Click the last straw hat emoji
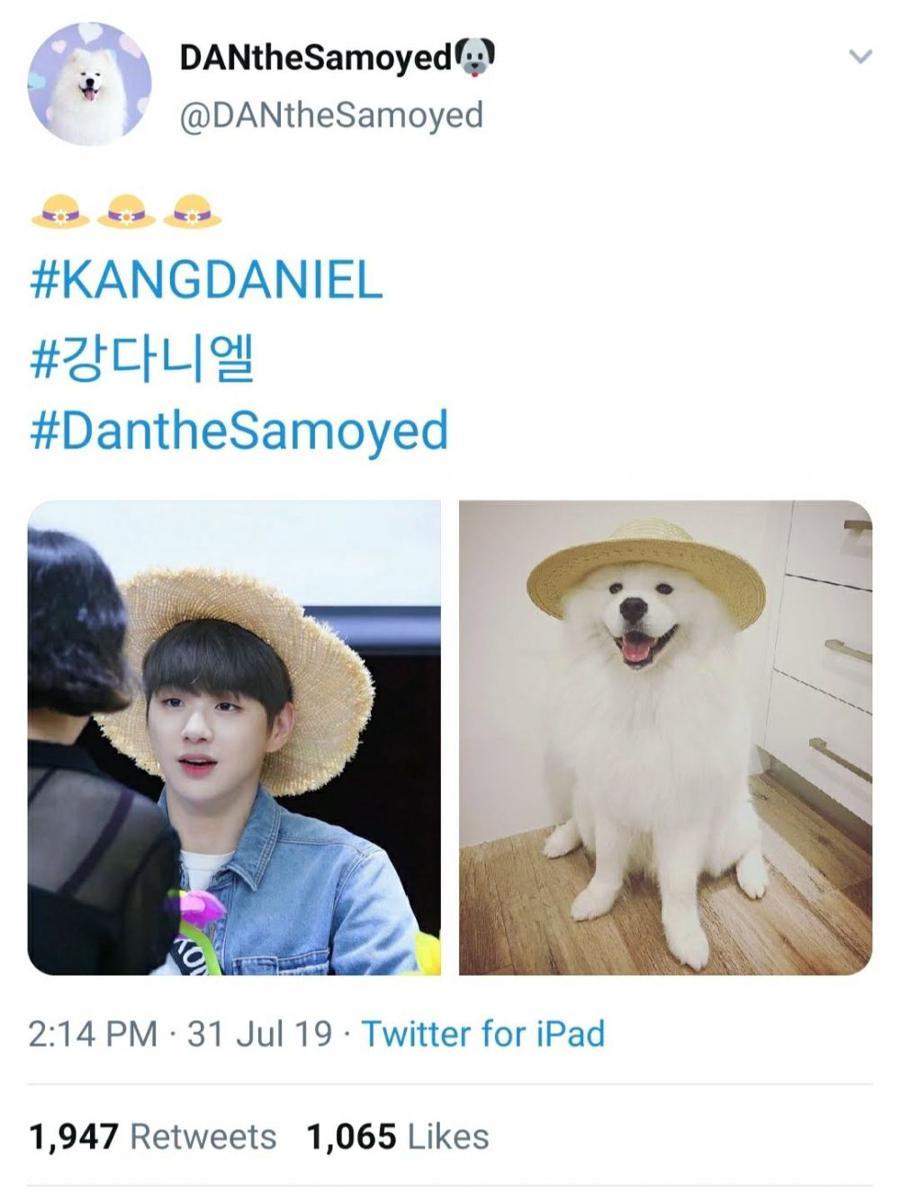The image size is (900, 1200). (x=191, y=212)
